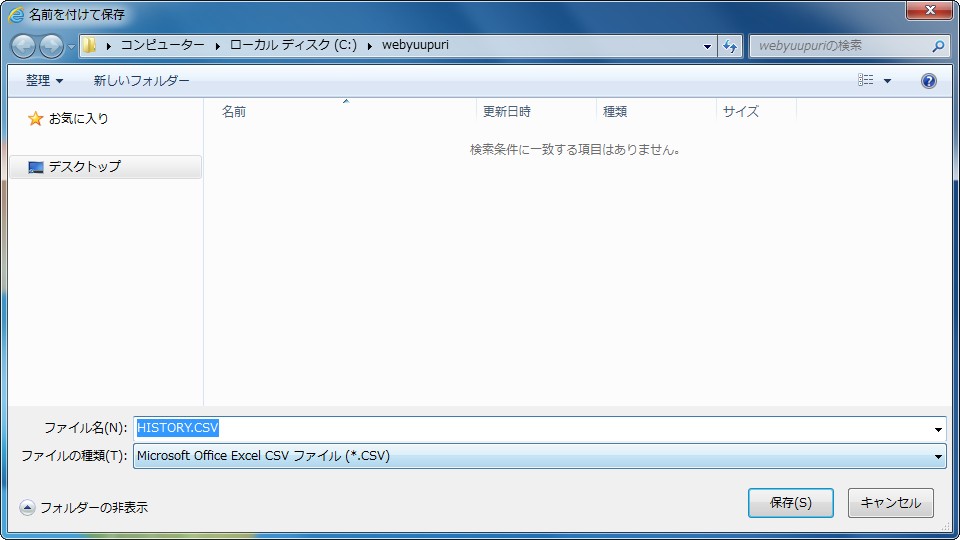The width and height of the screenshot is (960, 540).
Task: Select the お気に入り star item
Action: (68, 118)
